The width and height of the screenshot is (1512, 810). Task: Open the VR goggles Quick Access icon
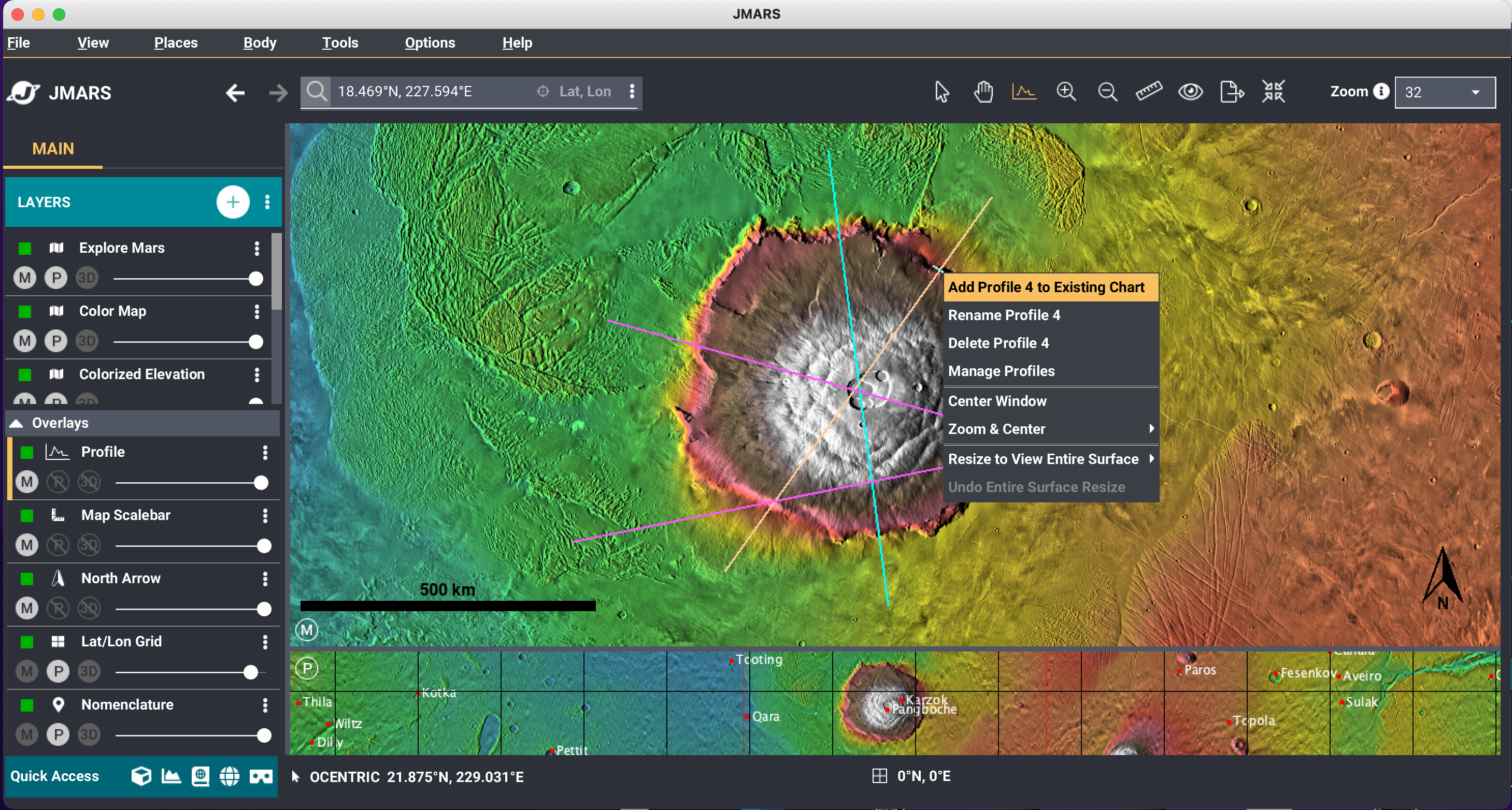[261, 777]
